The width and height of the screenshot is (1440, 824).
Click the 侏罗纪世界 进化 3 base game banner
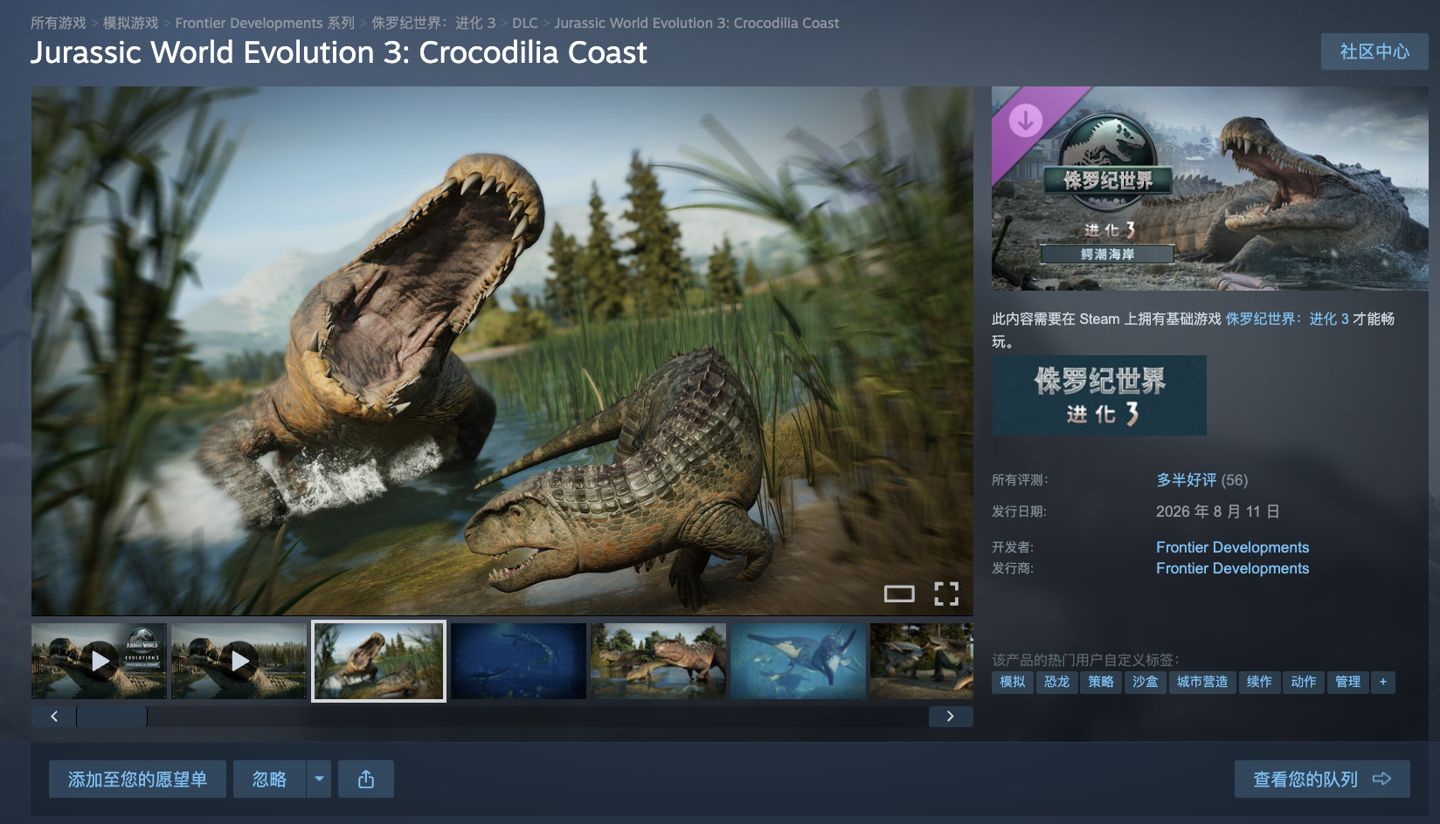click(1099, 395)
